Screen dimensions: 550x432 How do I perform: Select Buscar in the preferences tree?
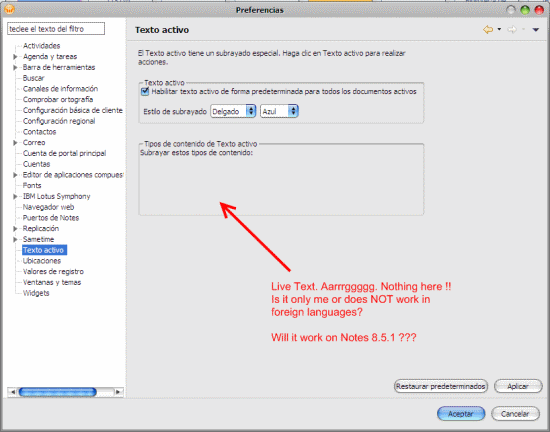pos(34,78)
